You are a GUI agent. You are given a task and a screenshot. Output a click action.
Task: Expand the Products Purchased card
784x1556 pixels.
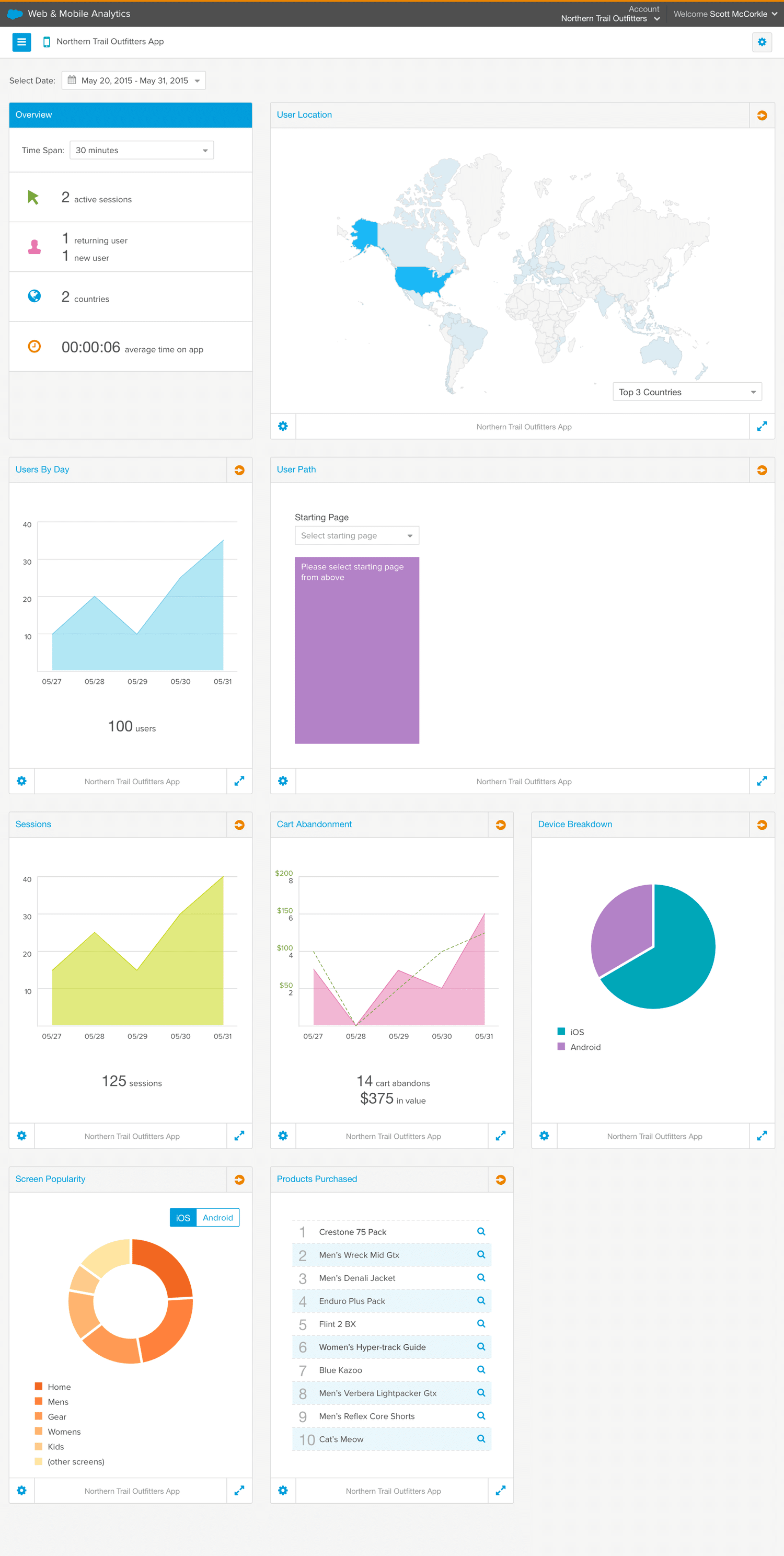[x=500, y=1490]
